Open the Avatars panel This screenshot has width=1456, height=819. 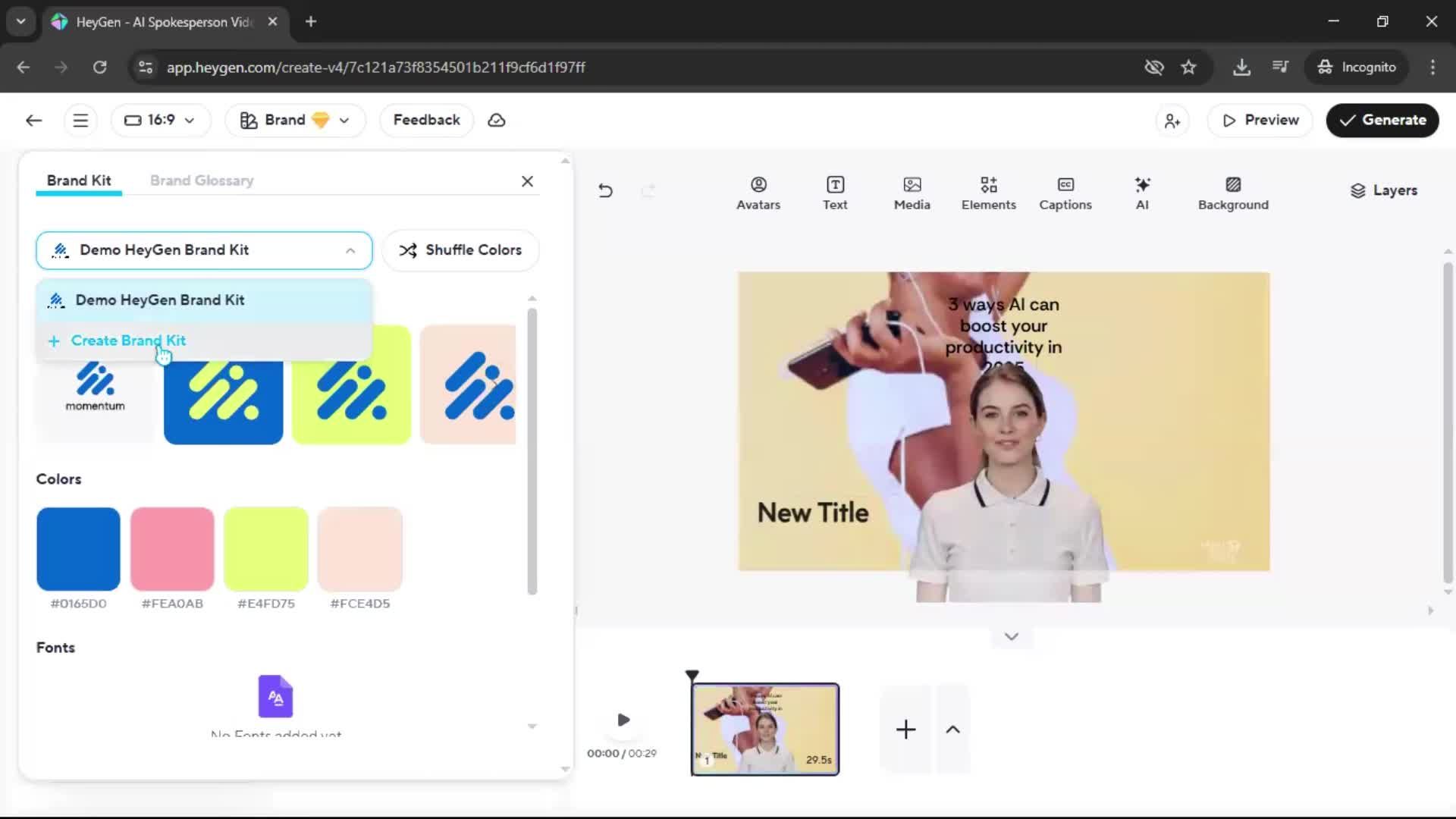coord(758,193)
